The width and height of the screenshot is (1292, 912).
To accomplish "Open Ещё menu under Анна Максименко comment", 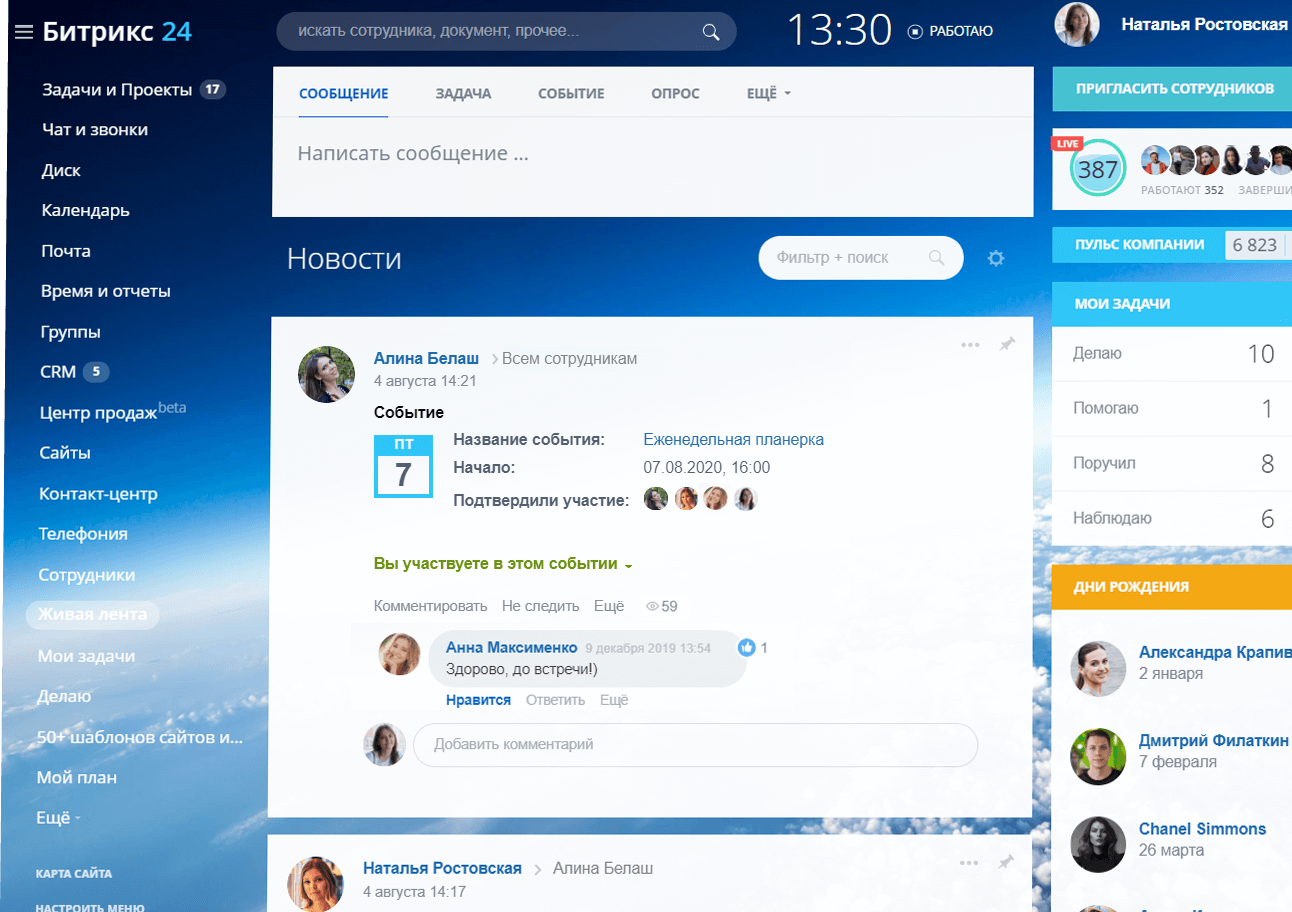I will pyautogui.click(x=614, y=700).
